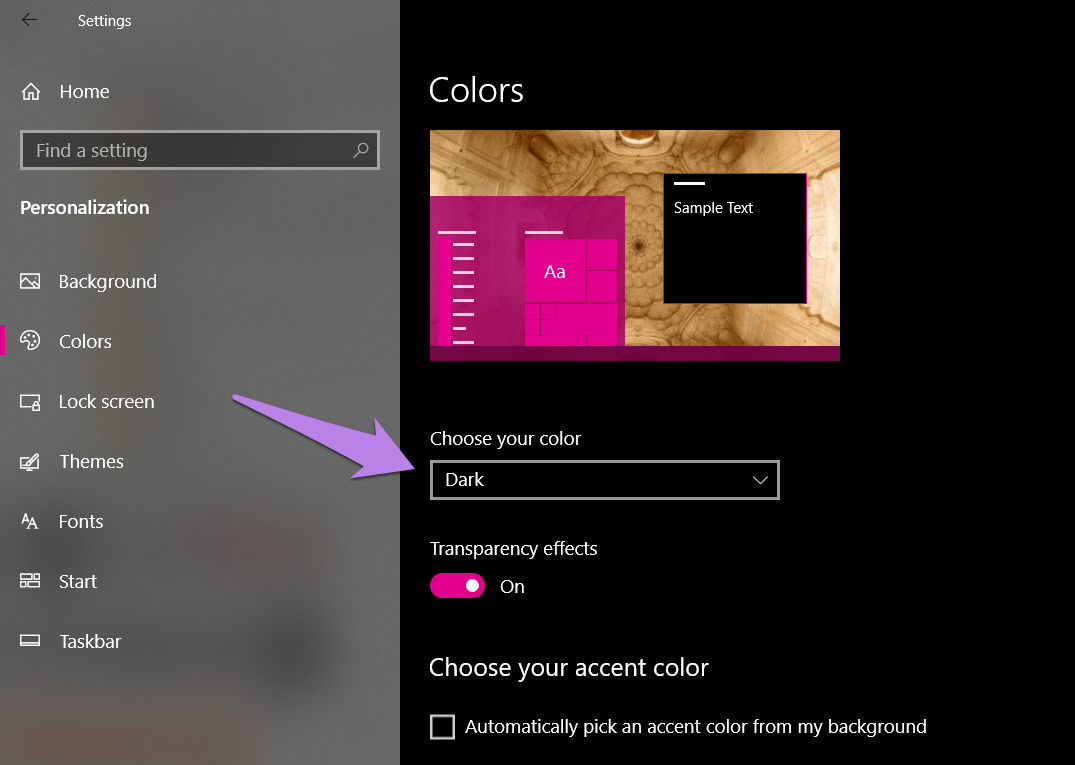Click the Fonts icon in sidebar

pyautogui.click(x=30, y=522)
